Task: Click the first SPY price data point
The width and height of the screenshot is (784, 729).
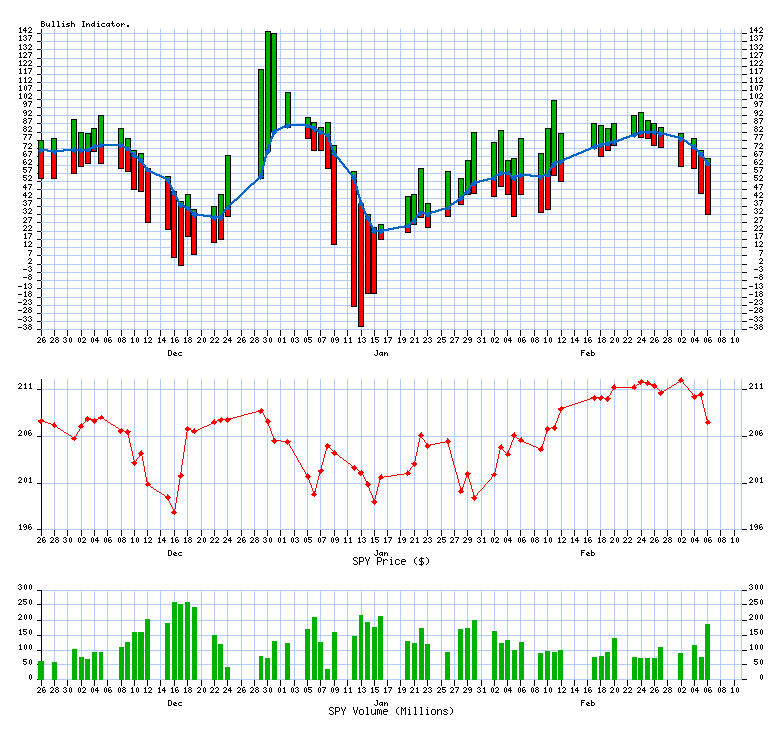Action: click(x=41, y=421)
